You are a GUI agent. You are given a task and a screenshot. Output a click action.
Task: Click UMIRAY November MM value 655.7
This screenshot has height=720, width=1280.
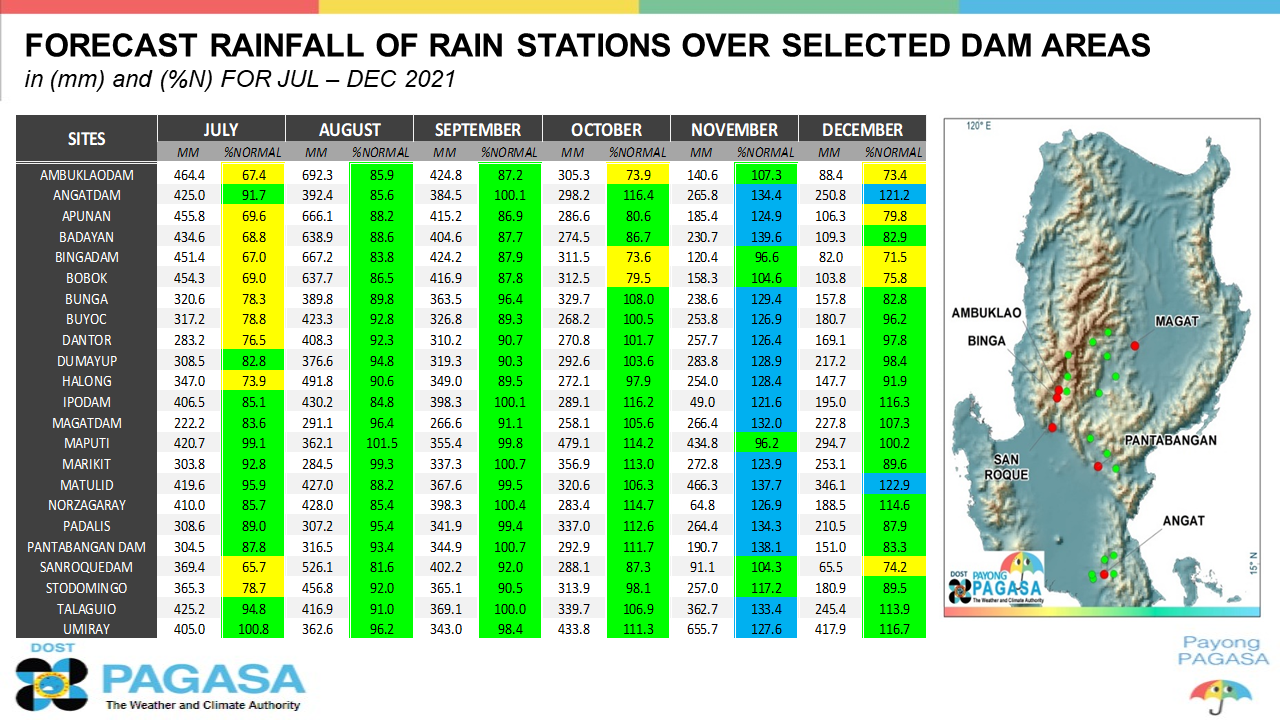coord(702,629)
